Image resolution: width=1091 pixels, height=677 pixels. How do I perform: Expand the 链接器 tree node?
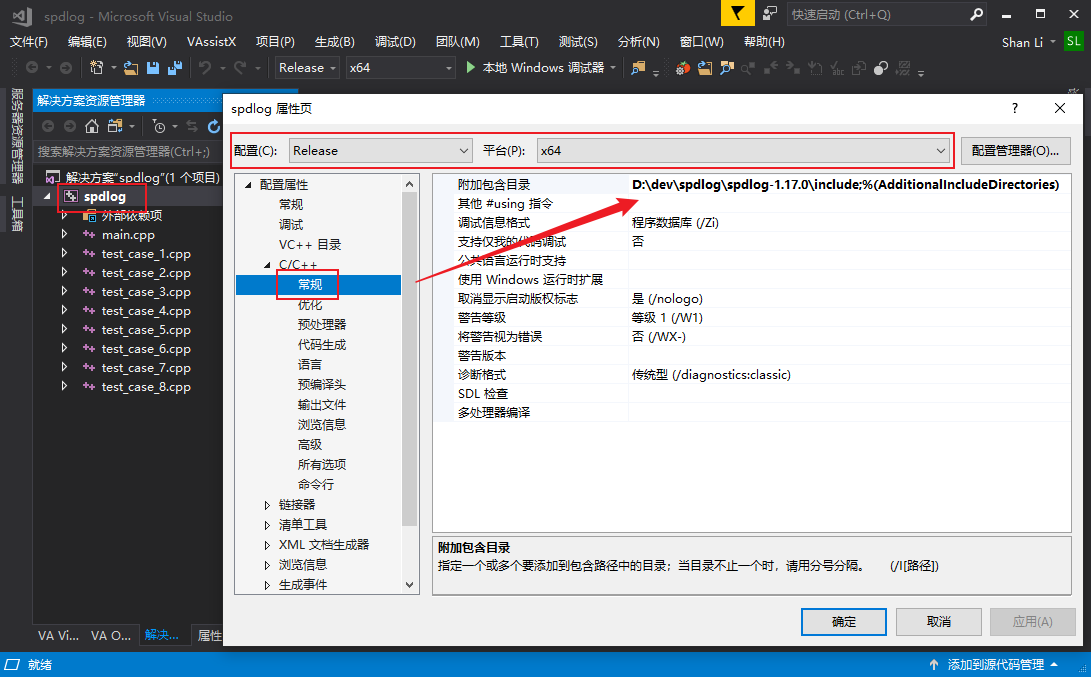pyautogui.click(x=267, y=505)
